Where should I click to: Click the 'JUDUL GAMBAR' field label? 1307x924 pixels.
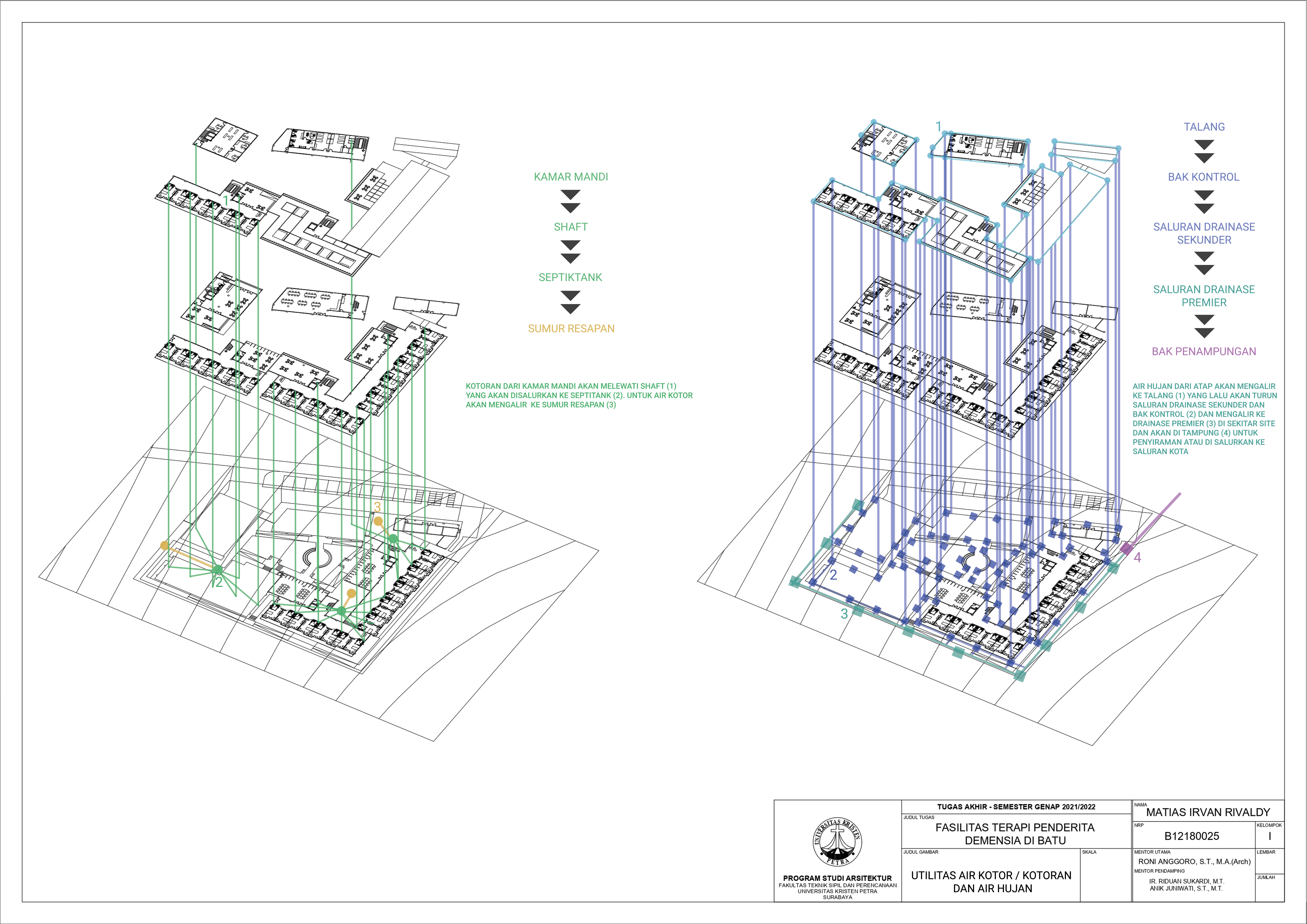(x=921, y=852)
